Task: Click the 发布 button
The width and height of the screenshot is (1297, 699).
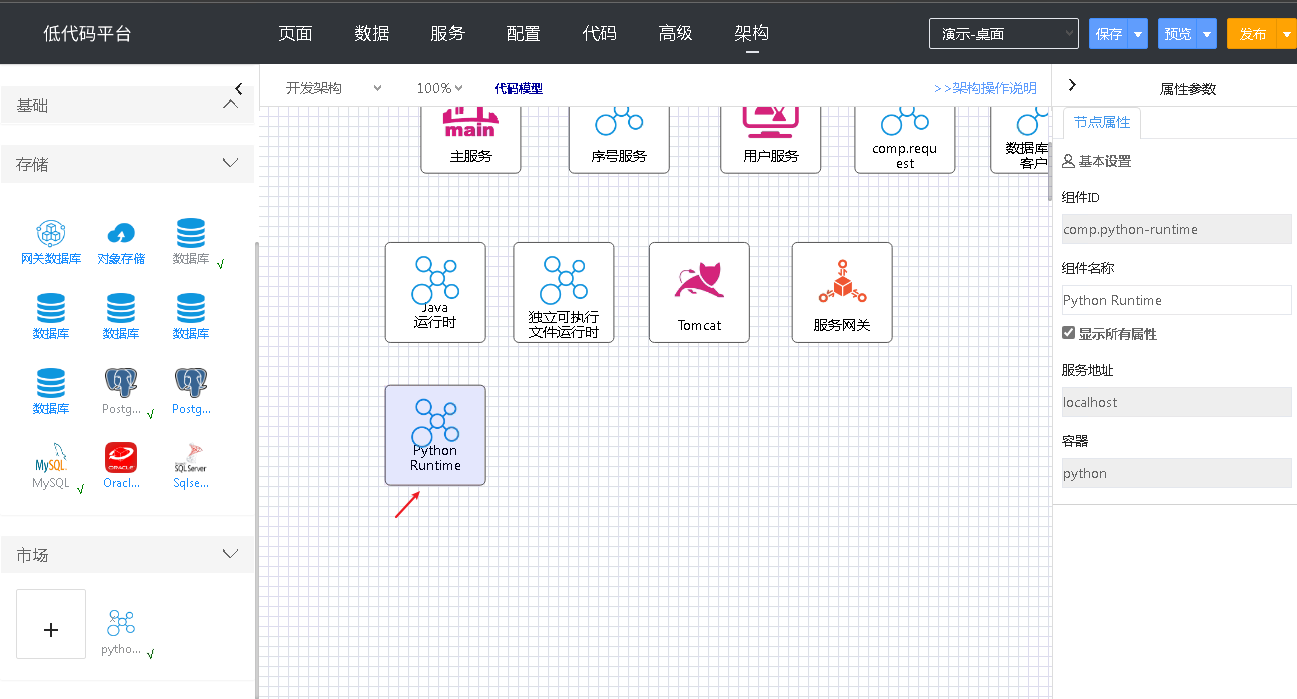Action: [1252, 34]
